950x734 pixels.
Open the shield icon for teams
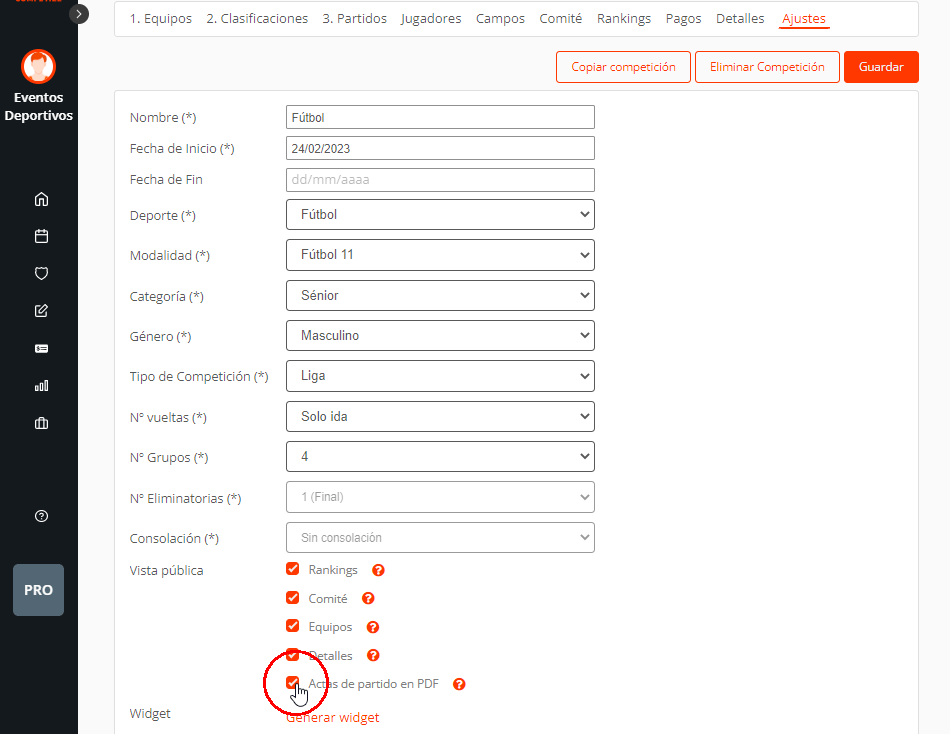tap(41, 273)
